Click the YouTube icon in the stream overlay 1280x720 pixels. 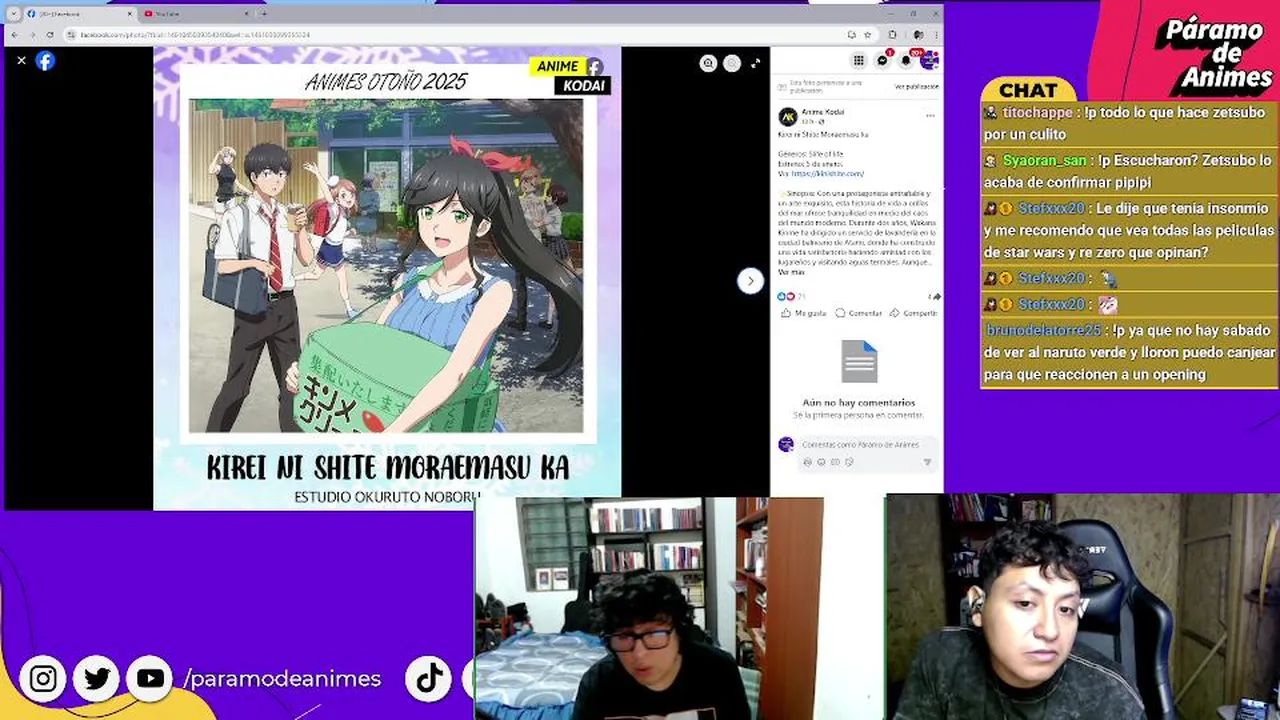click(150, 679)
